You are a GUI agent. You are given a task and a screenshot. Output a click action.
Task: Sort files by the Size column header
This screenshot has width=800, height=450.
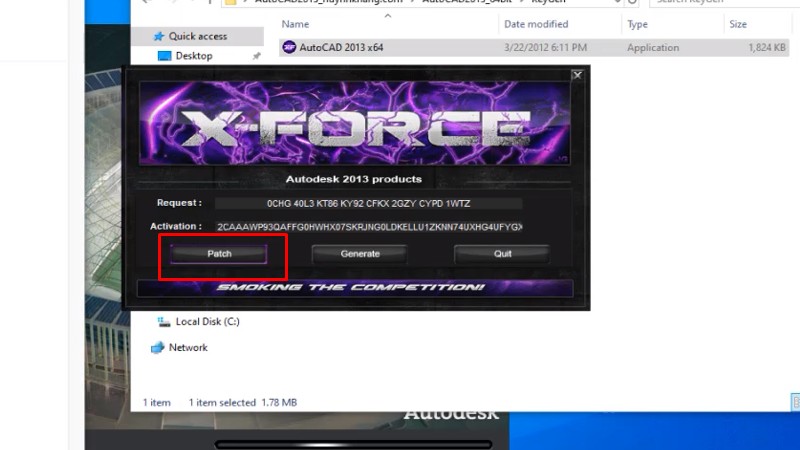(738, 23)
